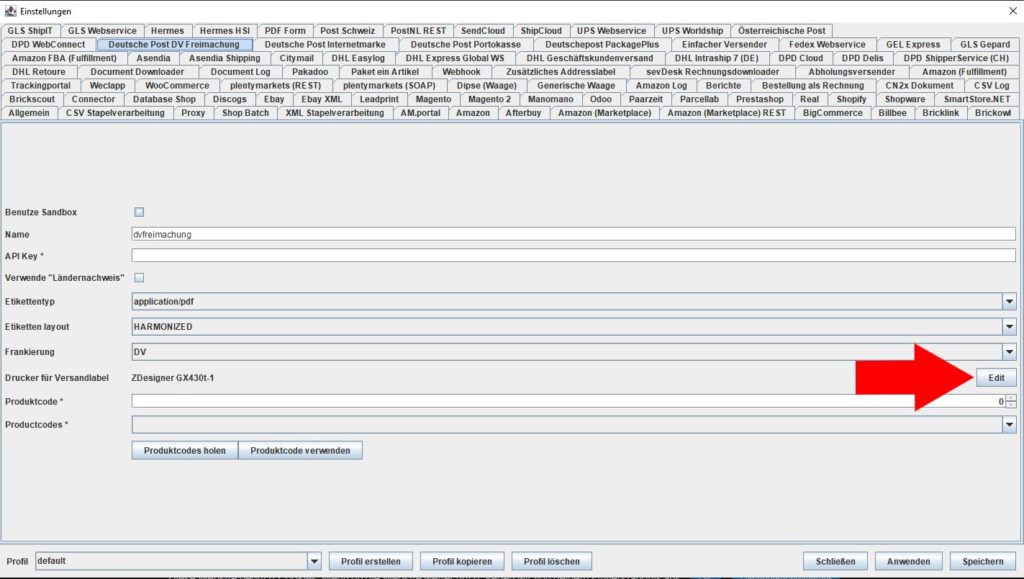
Task: Open the Deutsche Post Portokasse tab
Action: [466, 44]
